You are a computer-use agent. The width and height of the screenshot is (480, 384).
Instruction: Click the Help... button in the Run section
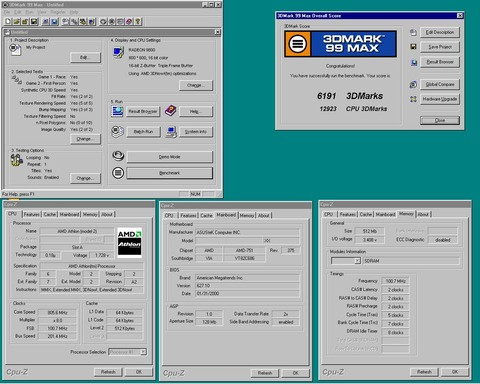(195, 111)
